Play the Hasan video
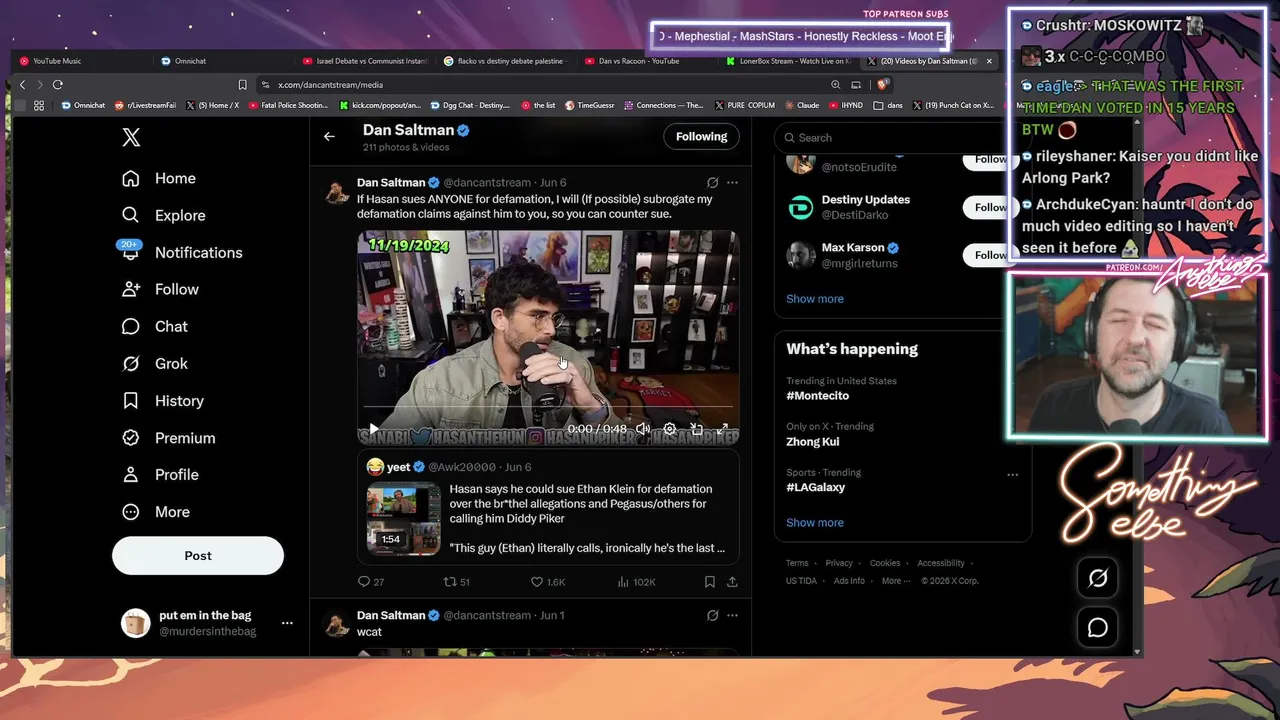 pos(374,429)
